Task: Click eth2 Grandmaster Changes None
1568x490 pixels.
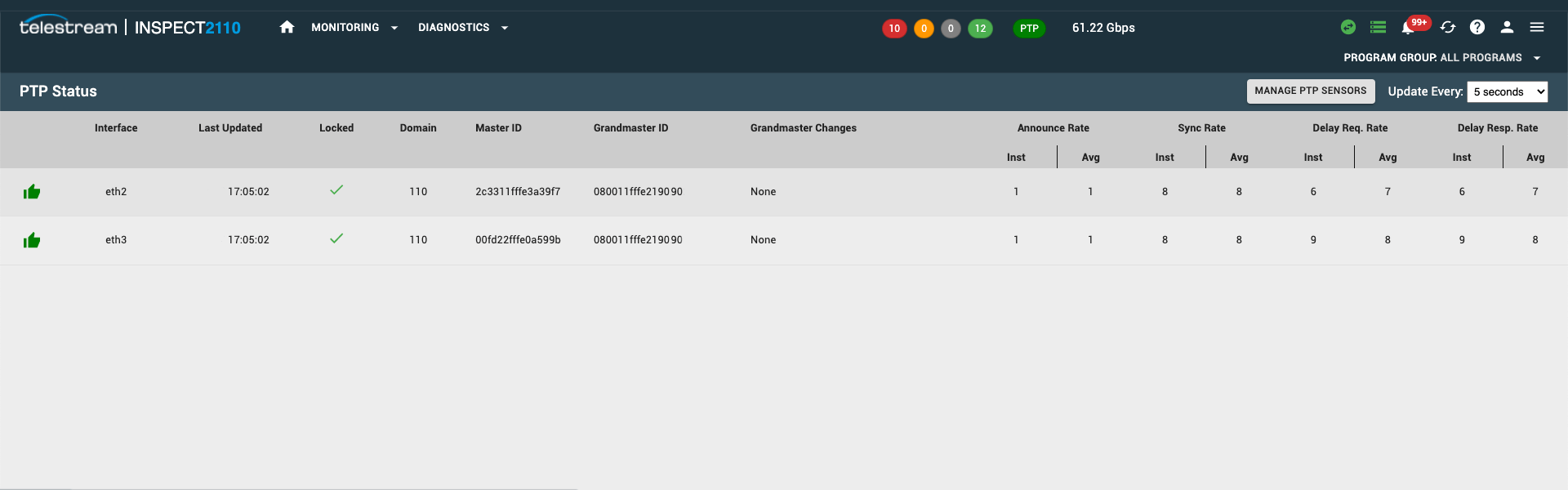Action: (763, 192)
